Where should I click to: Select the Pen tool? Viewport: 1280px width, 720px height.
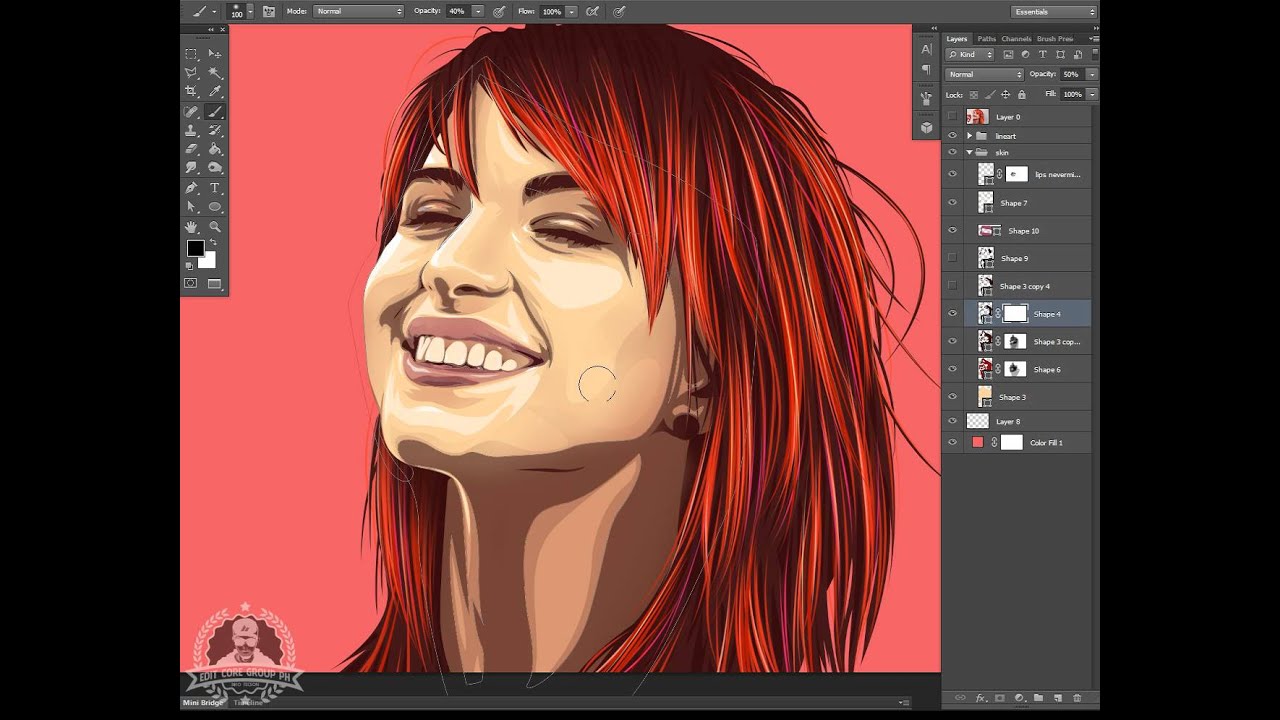pyautogui.click(x=191, y=188)
